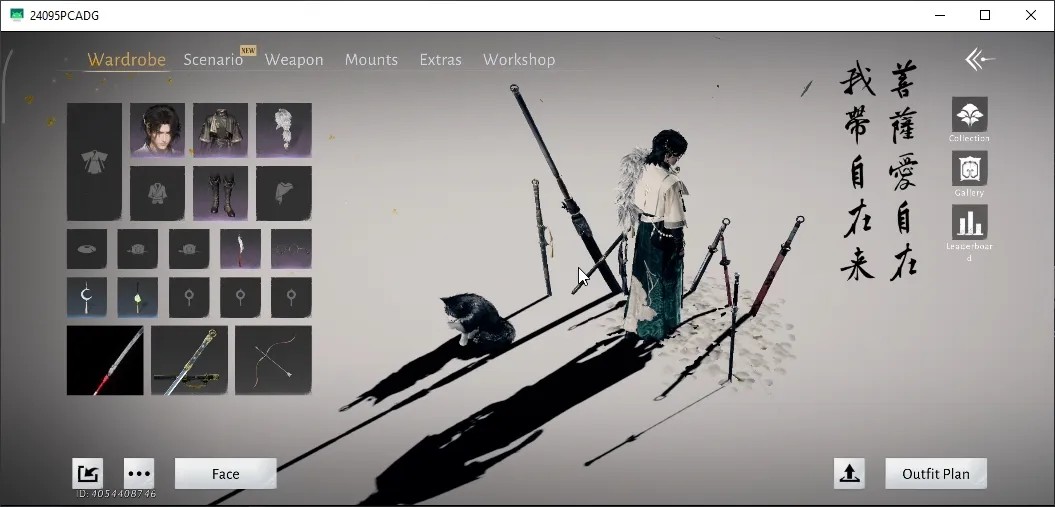Select the white fur accessory thumbnail
Screen dimensions: 1055x507
pos(284,130)
